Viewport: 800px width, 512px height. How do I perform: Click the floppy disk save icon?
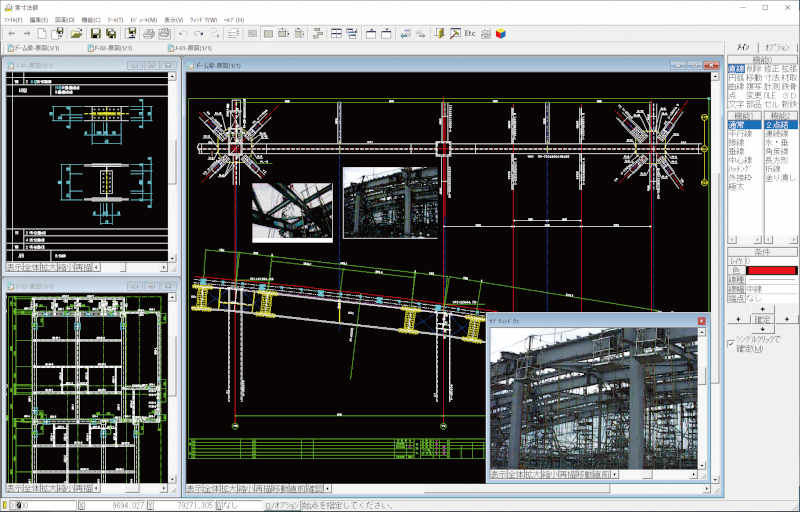[x=95, y=34]
